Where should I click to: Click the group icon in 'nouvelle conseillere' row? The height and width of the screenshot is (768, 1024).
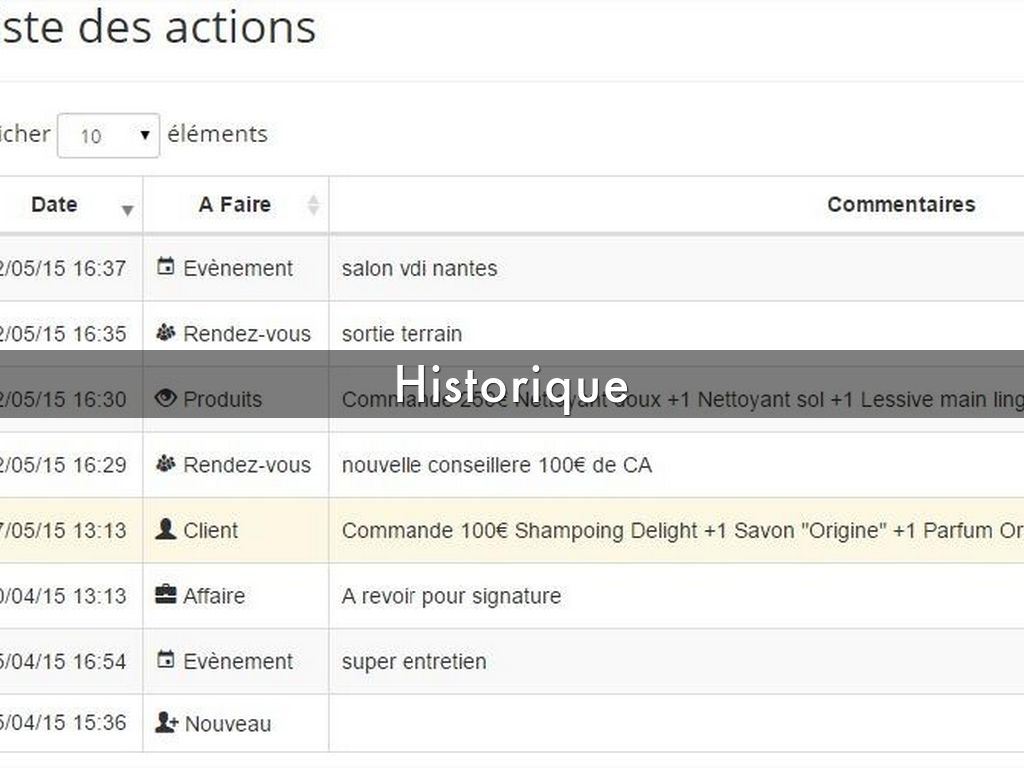166,464
